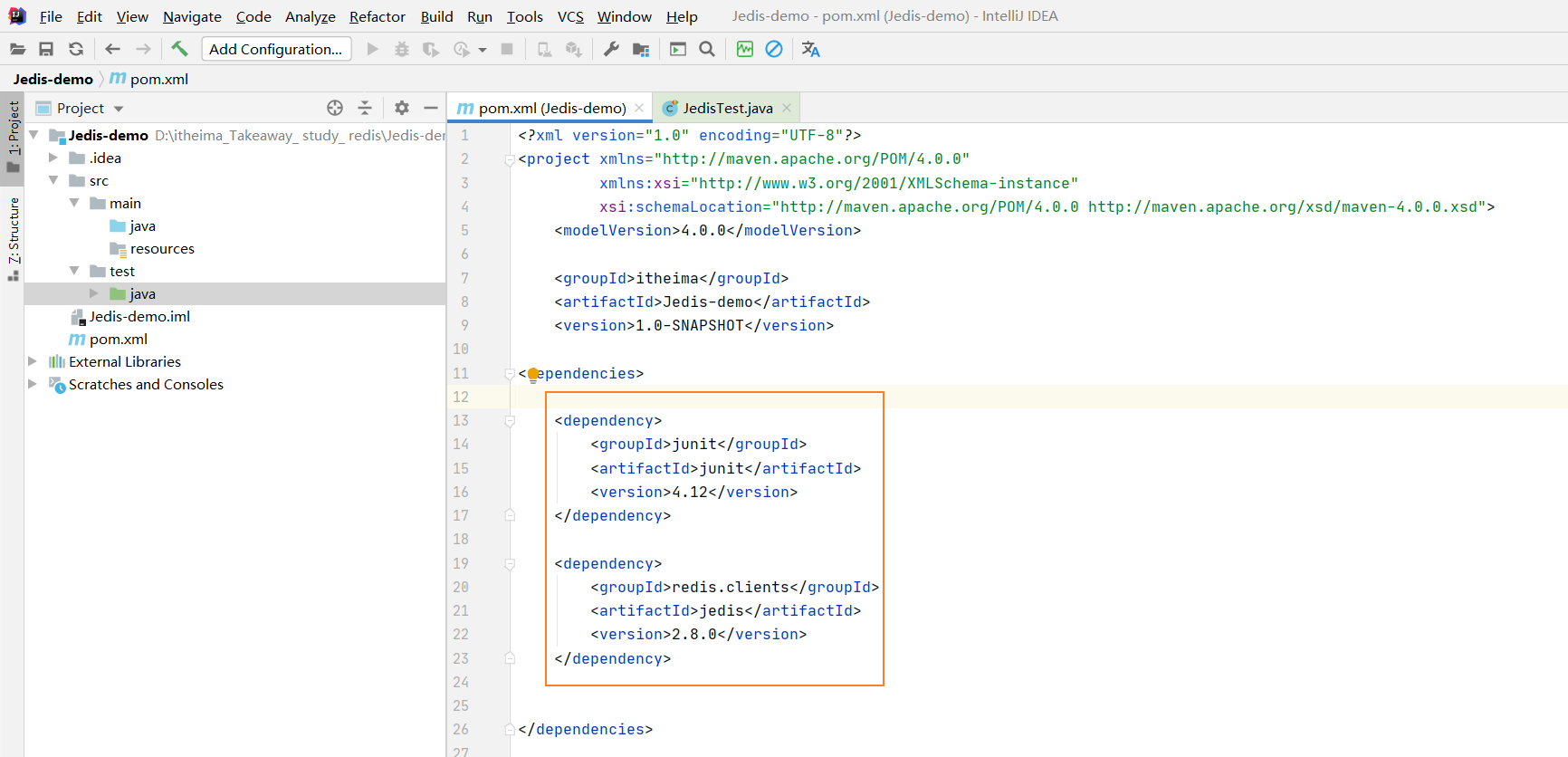This screenshot has height=757, width=1568.
Task: Open the File menu
Action: coord(51,16)
